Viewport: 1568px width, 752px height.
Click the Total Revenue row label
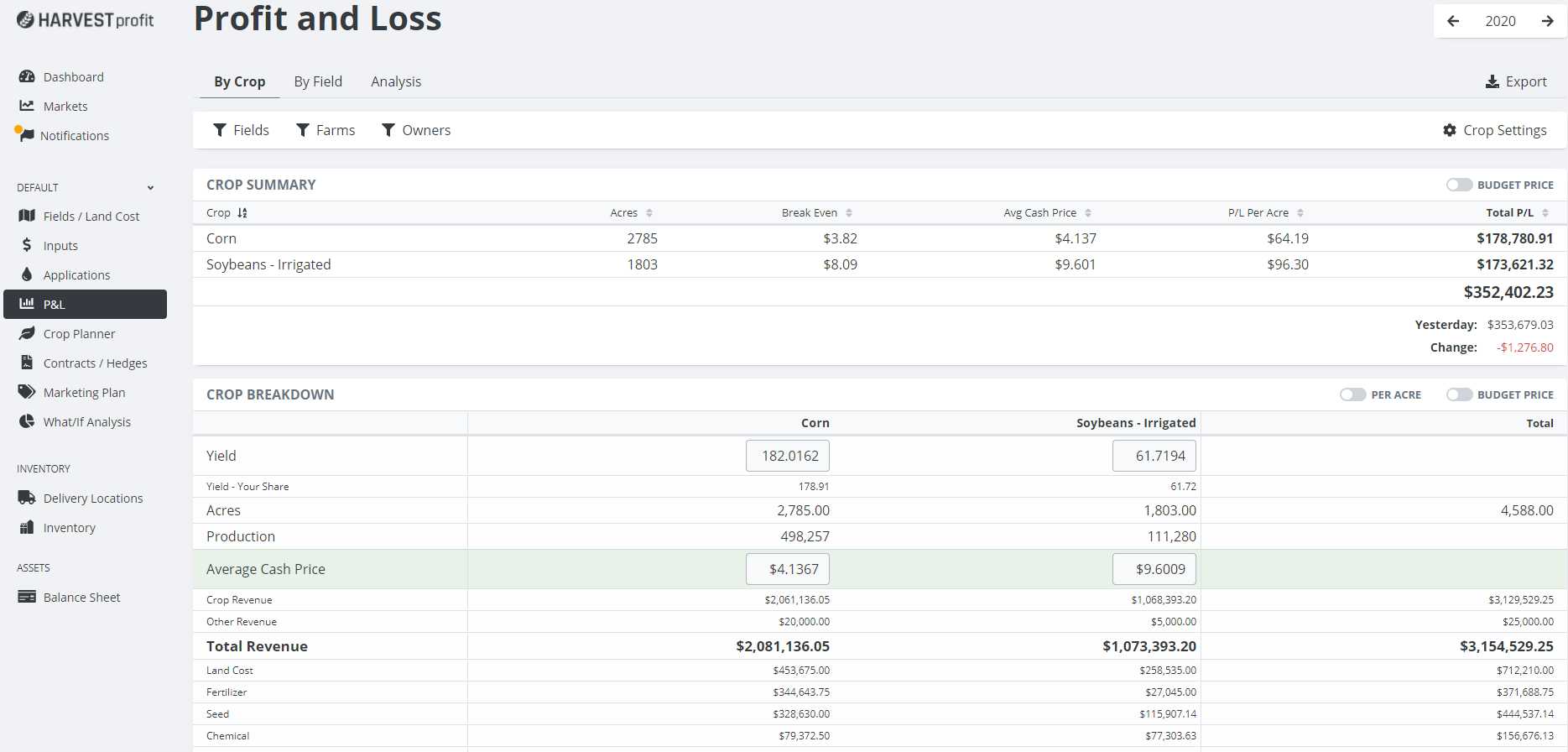pos(257,646)
